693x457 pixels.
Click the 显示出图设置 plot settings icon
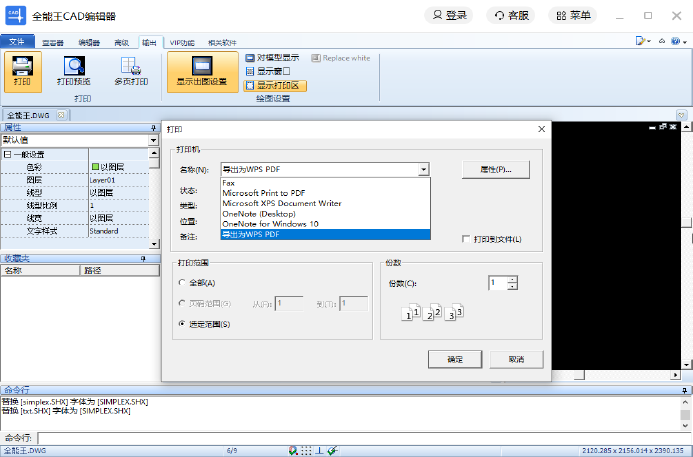tap(201, 64)
